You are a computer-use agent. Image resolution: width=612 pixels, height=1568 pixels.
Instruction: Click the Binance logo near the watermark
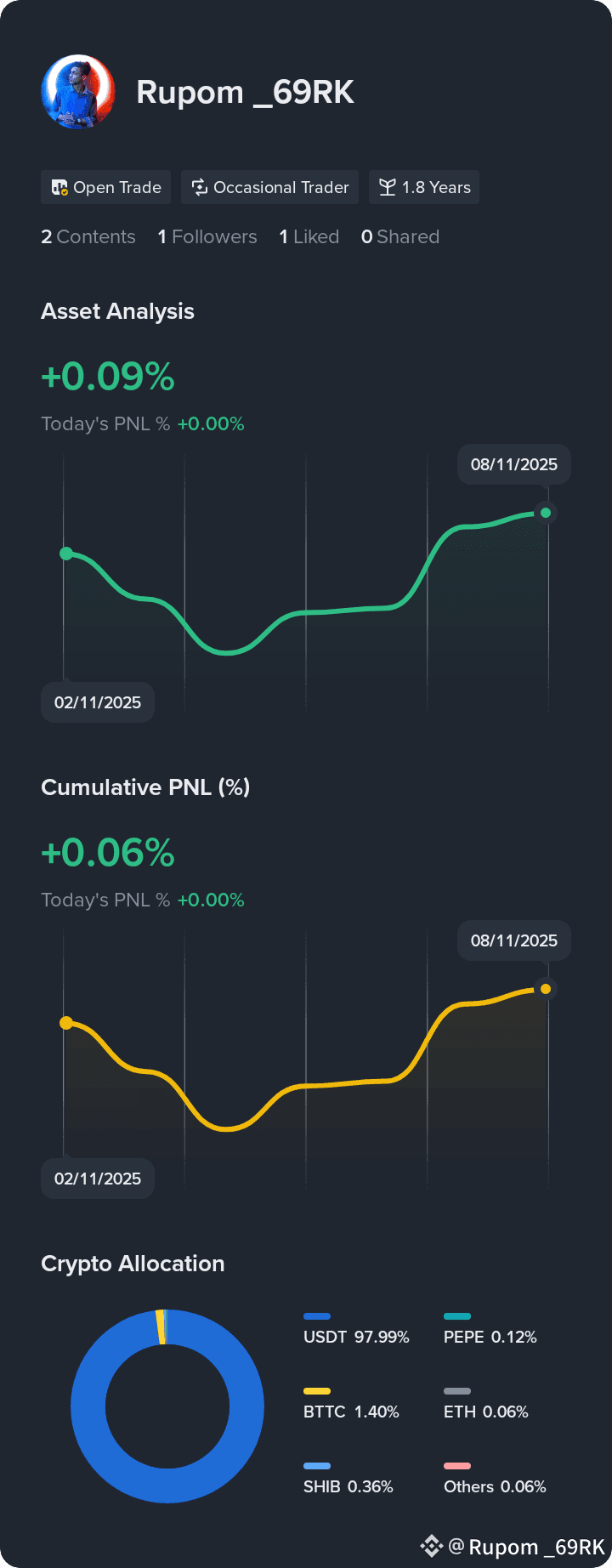point(432,1546)
